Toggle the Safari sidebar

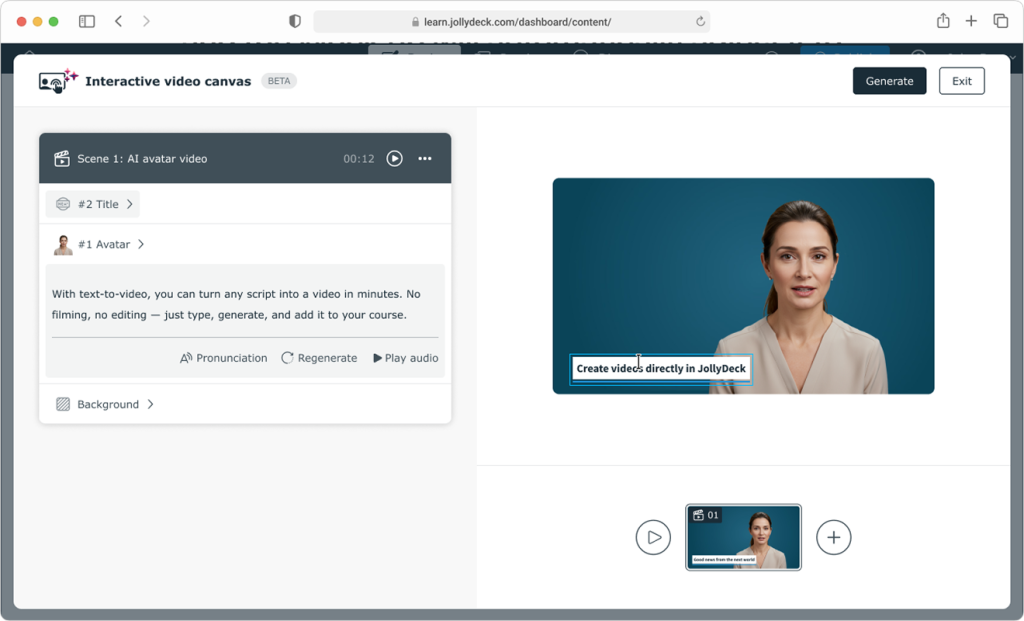click(x=87, y=22)
